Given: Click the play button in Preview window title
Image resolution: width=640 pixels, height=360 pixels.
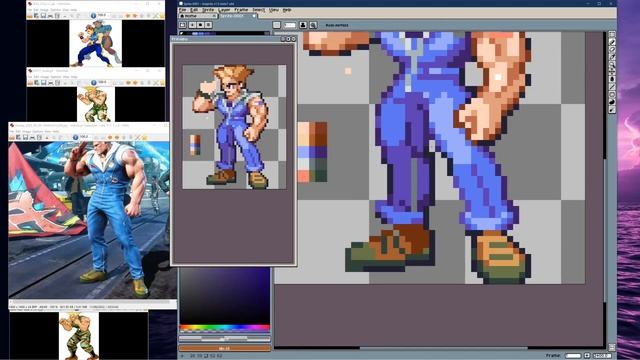Looking at the screenshot, I should (x=288, y=39).
